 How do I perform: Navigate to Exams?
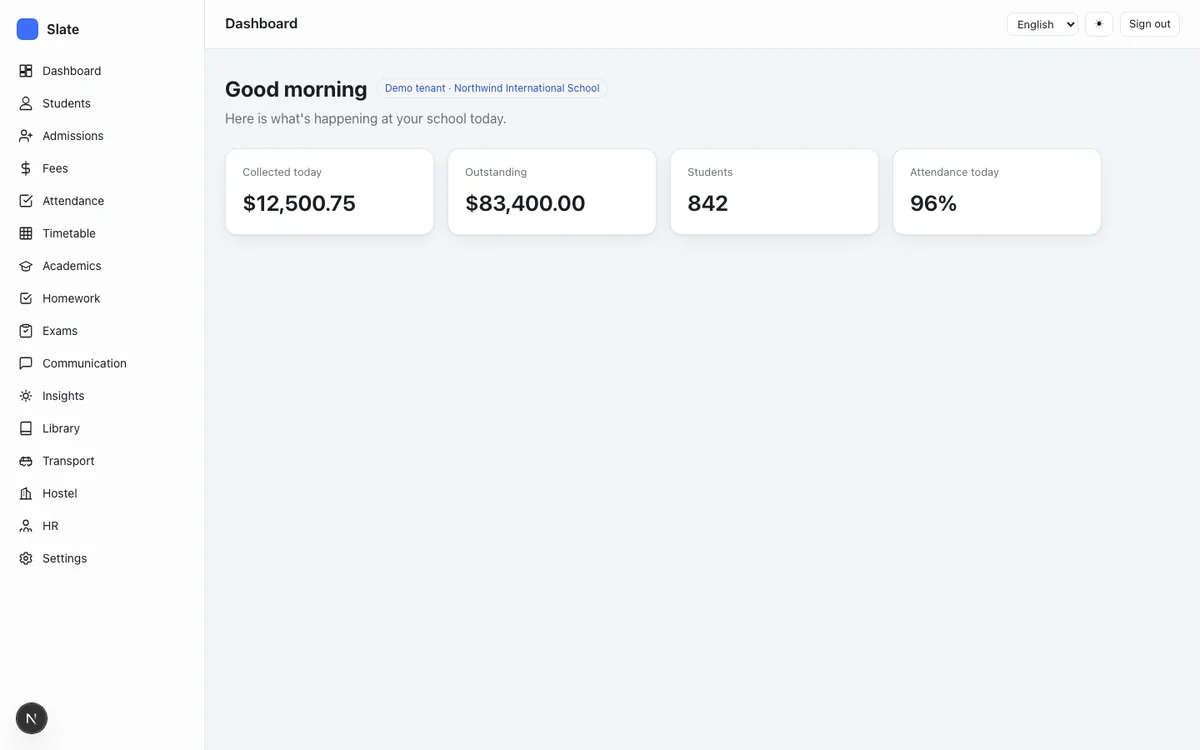(x=60, y=331)
